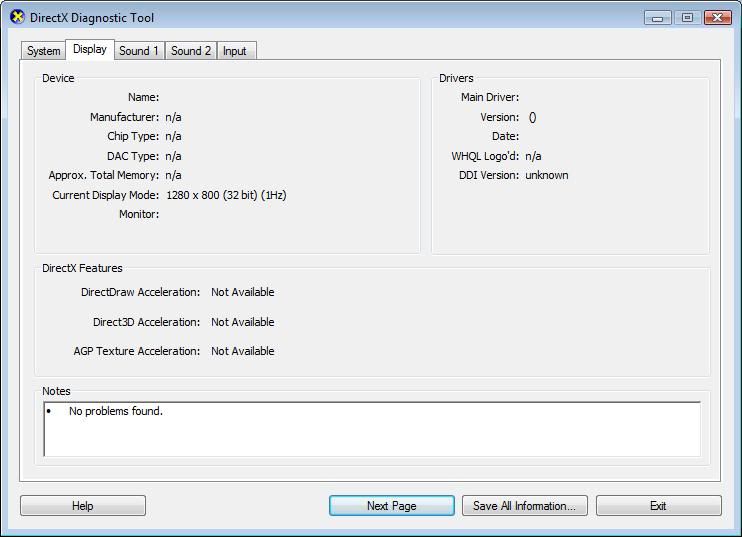Click the Approx. Total Memory 'n/a' value
This screenshot has height=537, width=742.
(173, 175)
